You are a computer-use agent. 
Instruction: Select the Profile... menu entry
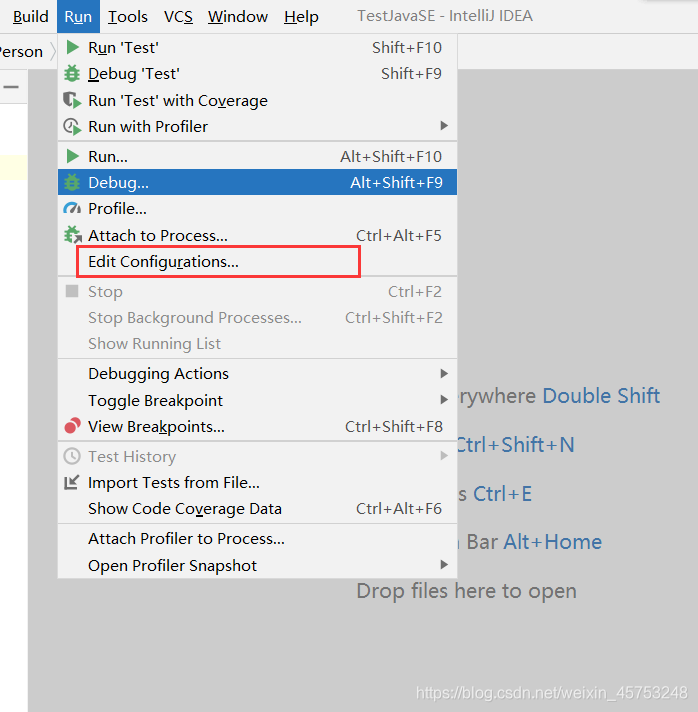(257, 208)
